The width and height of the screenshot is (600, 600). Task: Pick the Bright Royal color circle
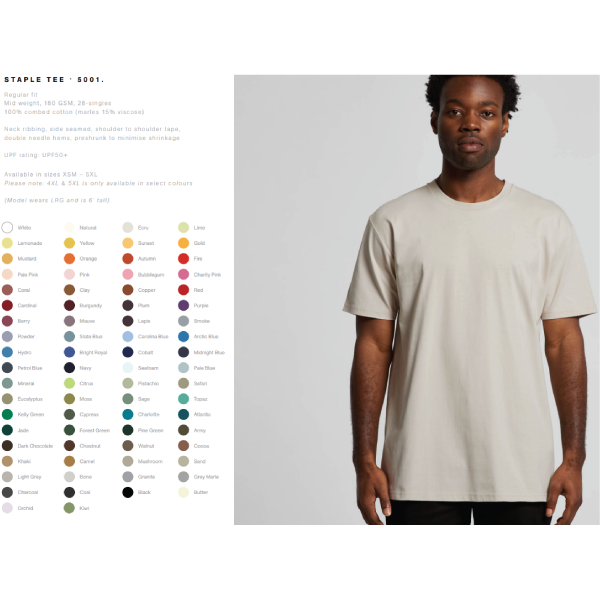(69, 352)
